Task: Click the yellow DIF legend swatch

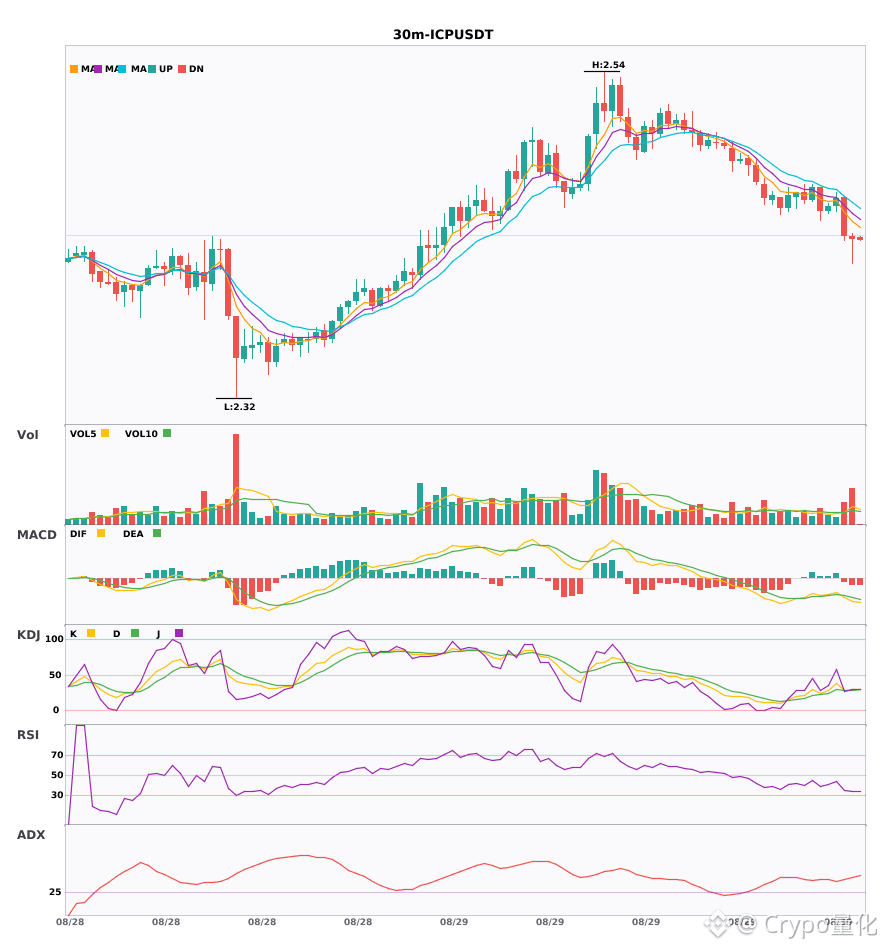Action: tap(101, 533)
